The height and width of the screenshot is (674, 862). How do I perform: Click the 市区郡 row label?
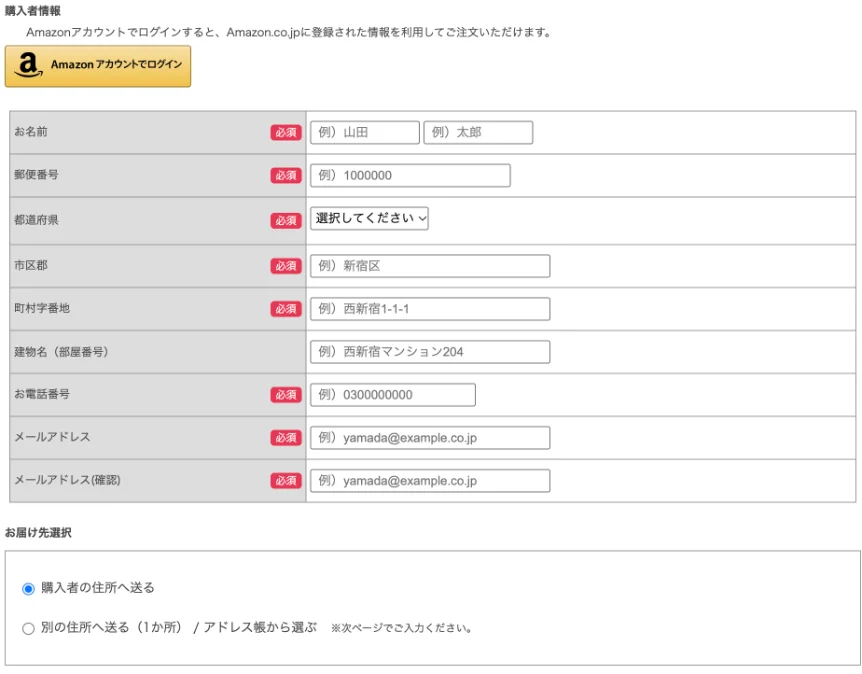(31, 265)
